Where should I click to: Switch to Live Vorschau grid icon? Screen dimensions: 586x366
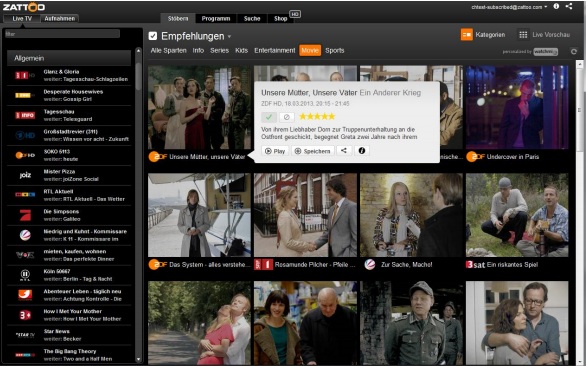523,35
